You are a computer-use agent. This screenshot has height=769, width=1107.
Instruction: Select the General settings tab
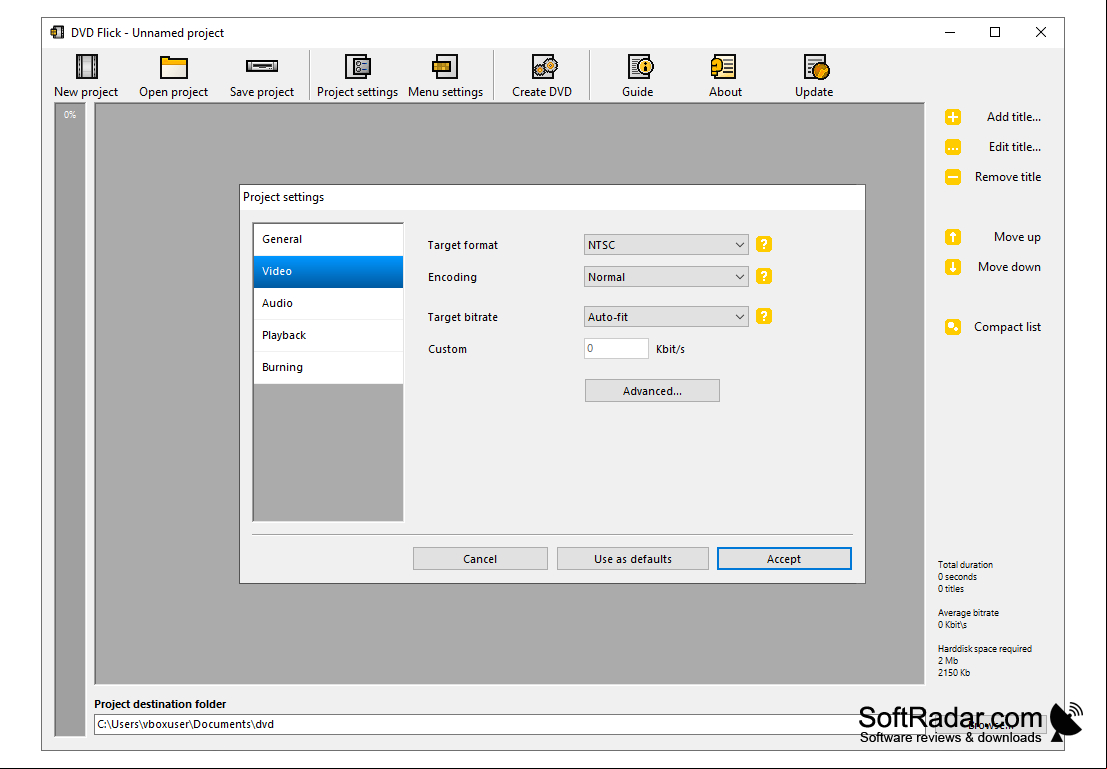point(328,239)
